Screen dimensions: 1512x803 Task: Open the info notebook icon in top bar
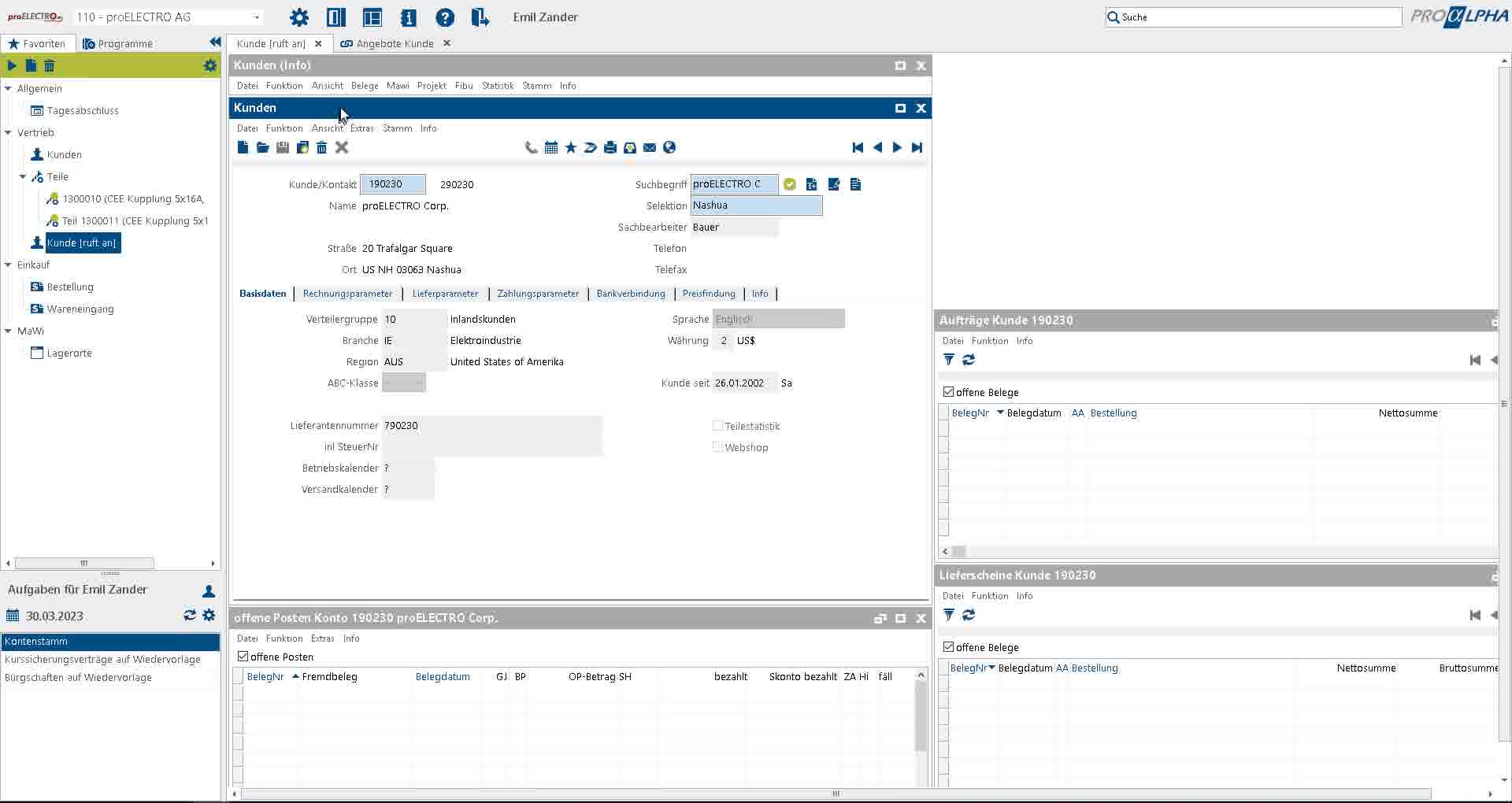(x=408, y=17)
